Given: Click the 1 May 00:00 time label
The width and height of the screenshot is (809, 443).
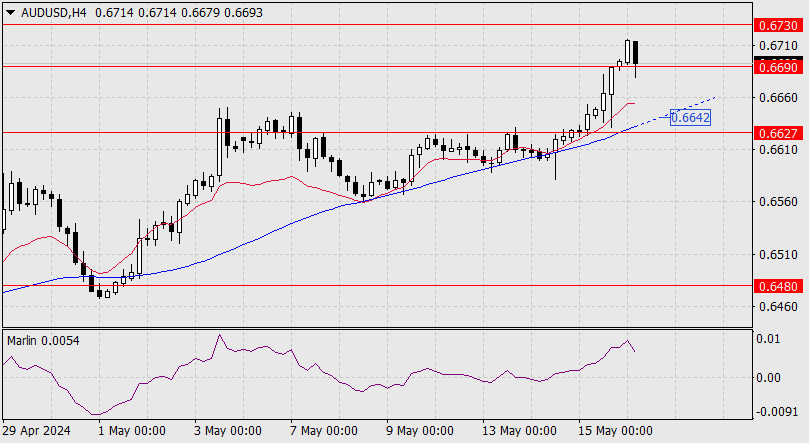Looking at the screenshot, I should [x=132, y=431].
